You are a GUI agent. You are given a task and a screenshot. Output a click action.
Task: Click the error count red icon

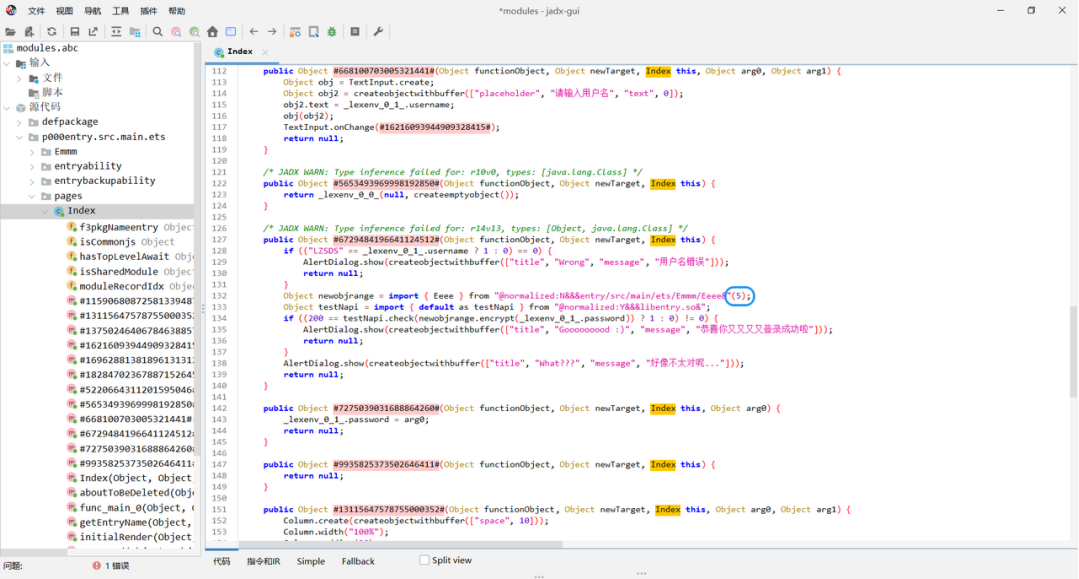96,565
